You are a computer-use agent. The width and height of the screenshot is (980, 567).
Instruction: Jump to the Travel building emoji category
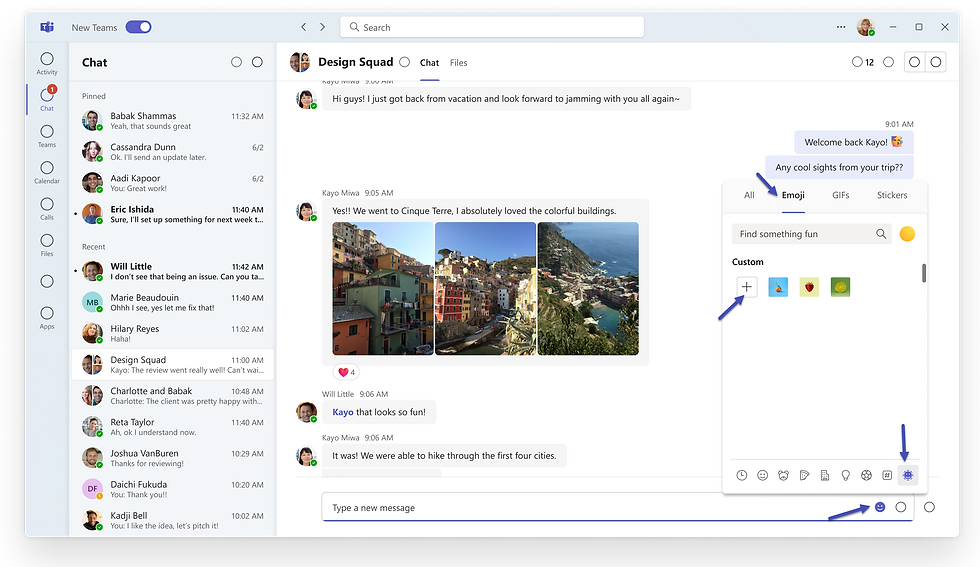[x=825, y=475]
